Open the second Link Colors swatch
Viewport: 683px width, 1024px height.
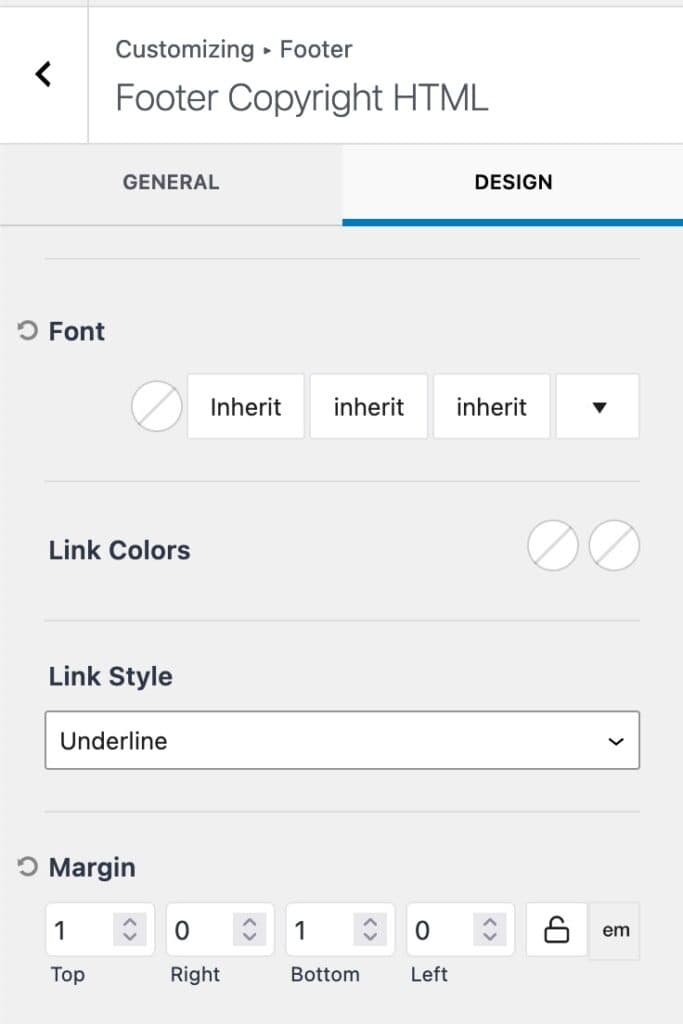tap(614, 546)
